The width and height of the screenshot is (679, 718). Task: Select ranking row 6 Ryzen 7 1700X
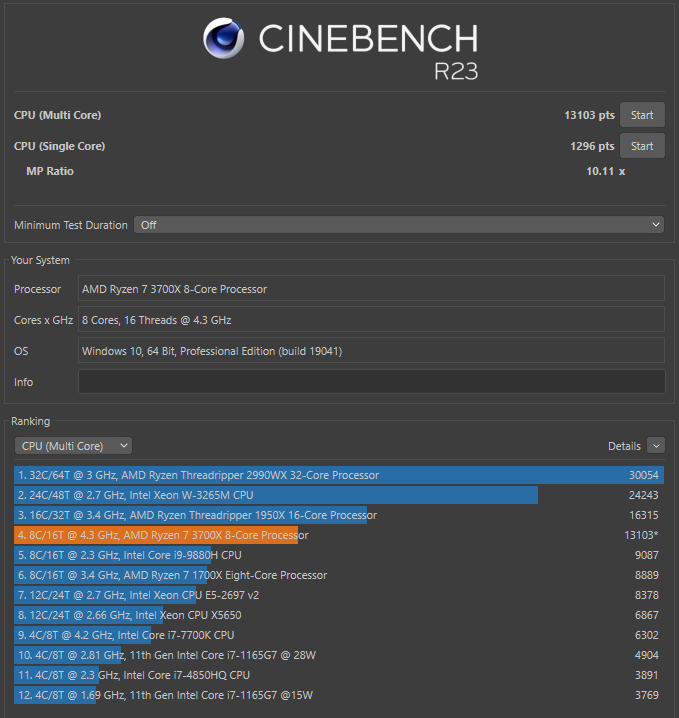pos(339,575)
